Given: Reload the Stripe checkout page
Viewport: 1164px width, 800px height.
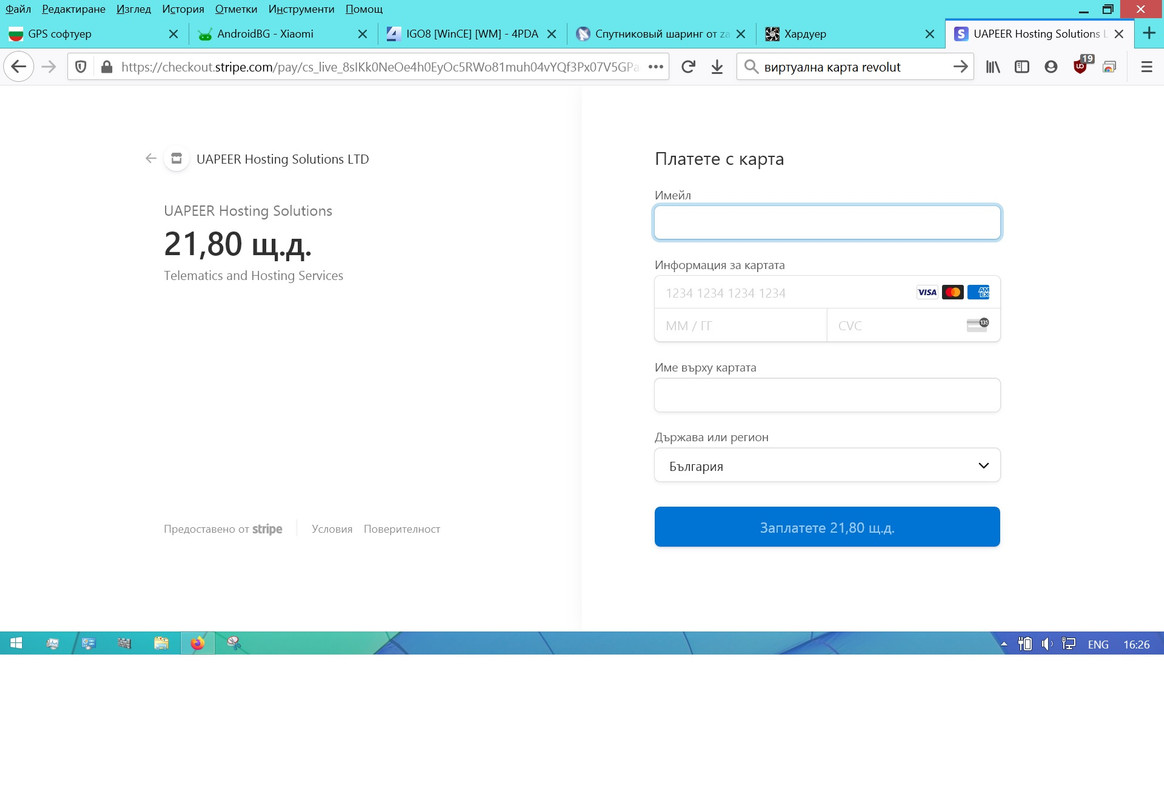Looking at the screenshot, I should 688,67.
